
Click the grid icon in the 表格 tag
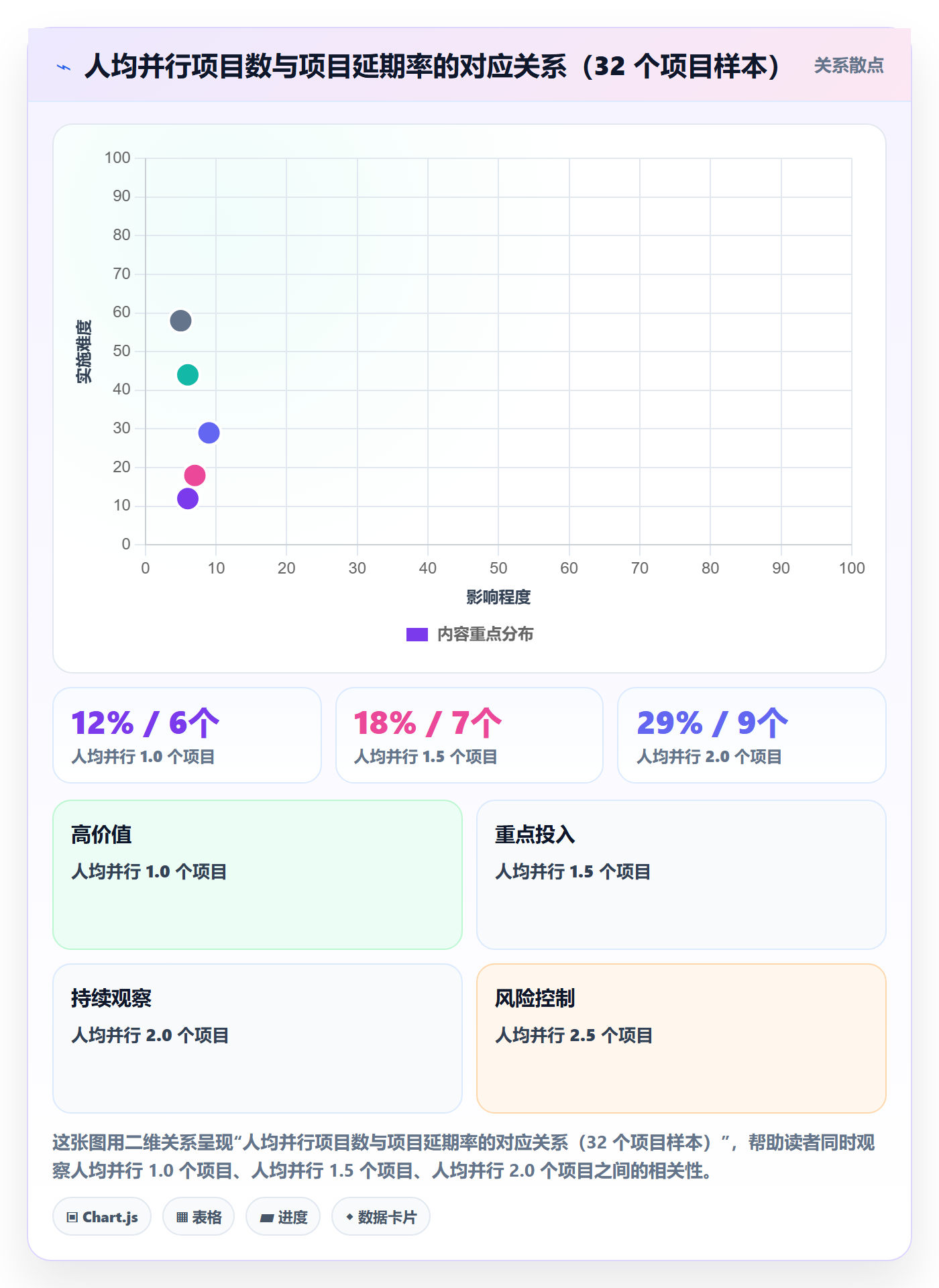click(x=182, y=1218)
